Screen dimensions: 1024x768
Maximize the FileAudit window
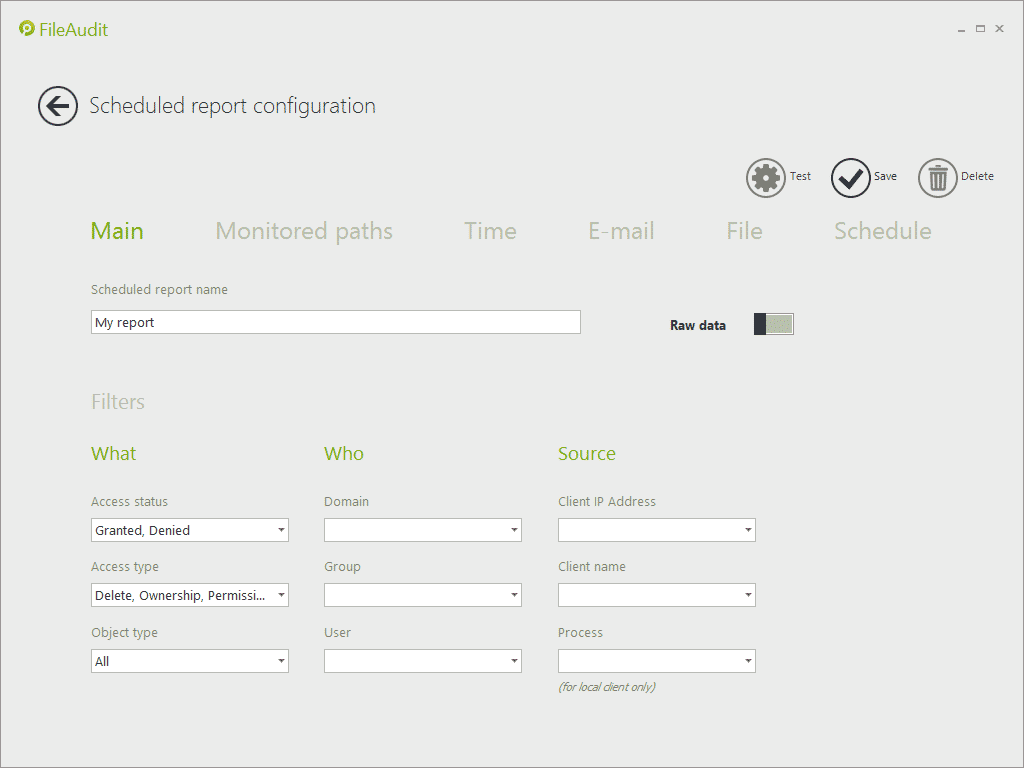click(x=981, y=29)
